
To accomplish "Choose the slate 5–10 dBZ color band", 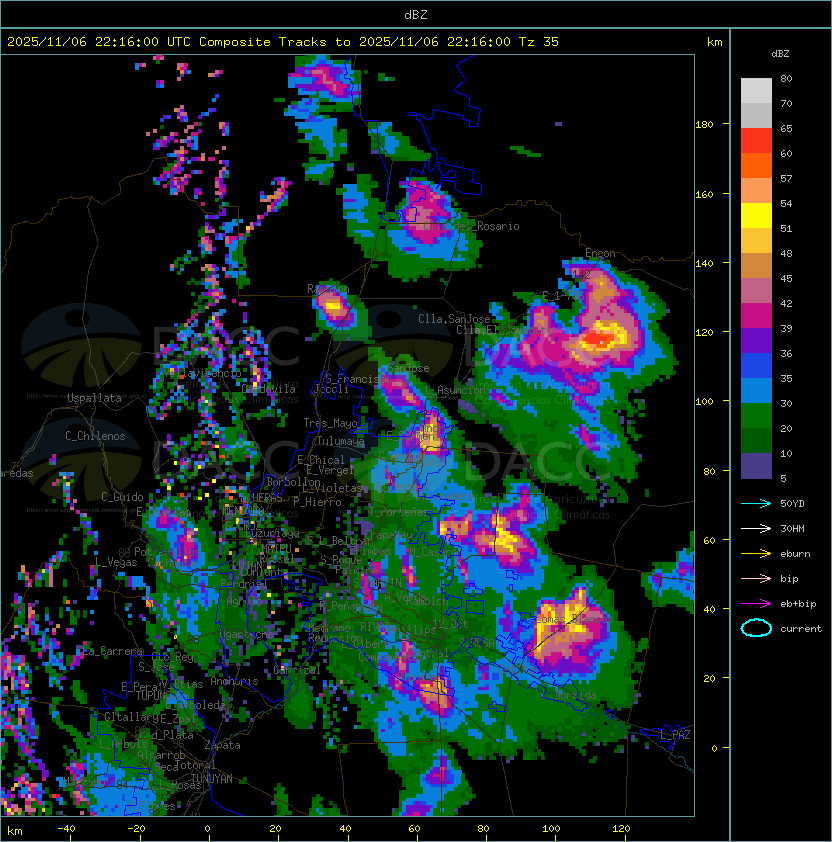I will click(x=756, y=466).
